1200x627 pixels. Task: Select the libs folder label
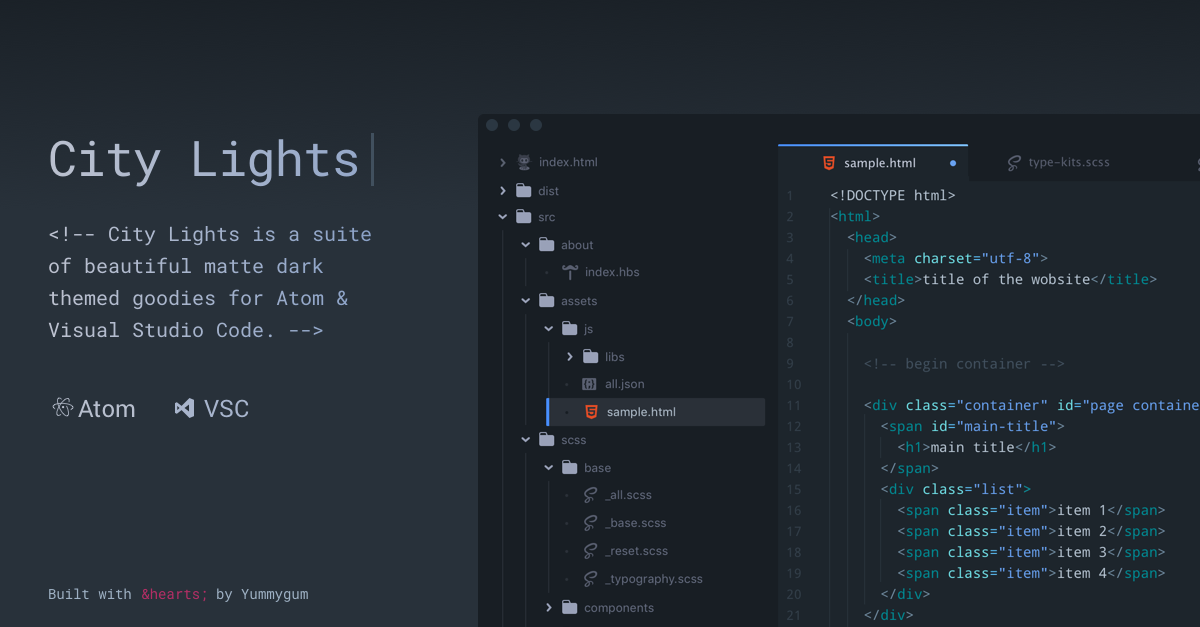615,356
